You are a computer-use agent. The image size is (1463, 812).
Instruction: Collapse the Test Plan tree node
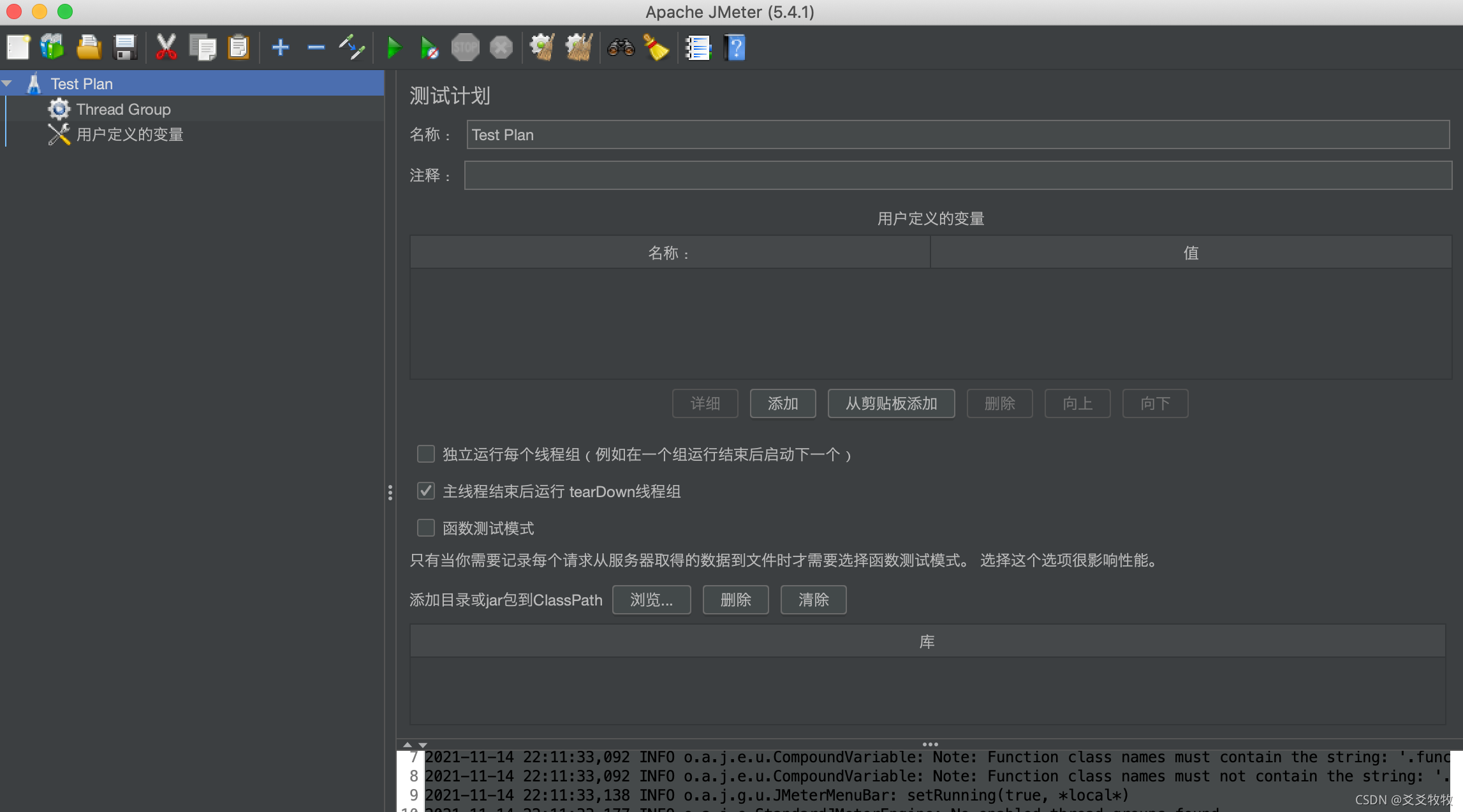pos(8,83)
